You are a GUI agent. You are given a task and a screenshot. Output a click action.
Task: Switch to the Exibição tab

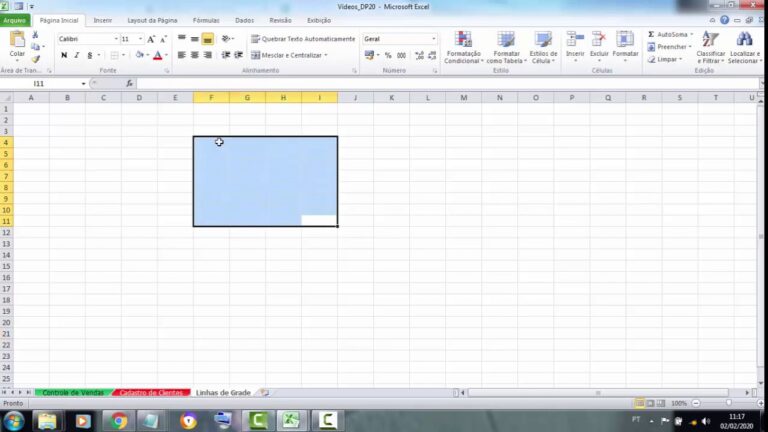tap(319, 21)
